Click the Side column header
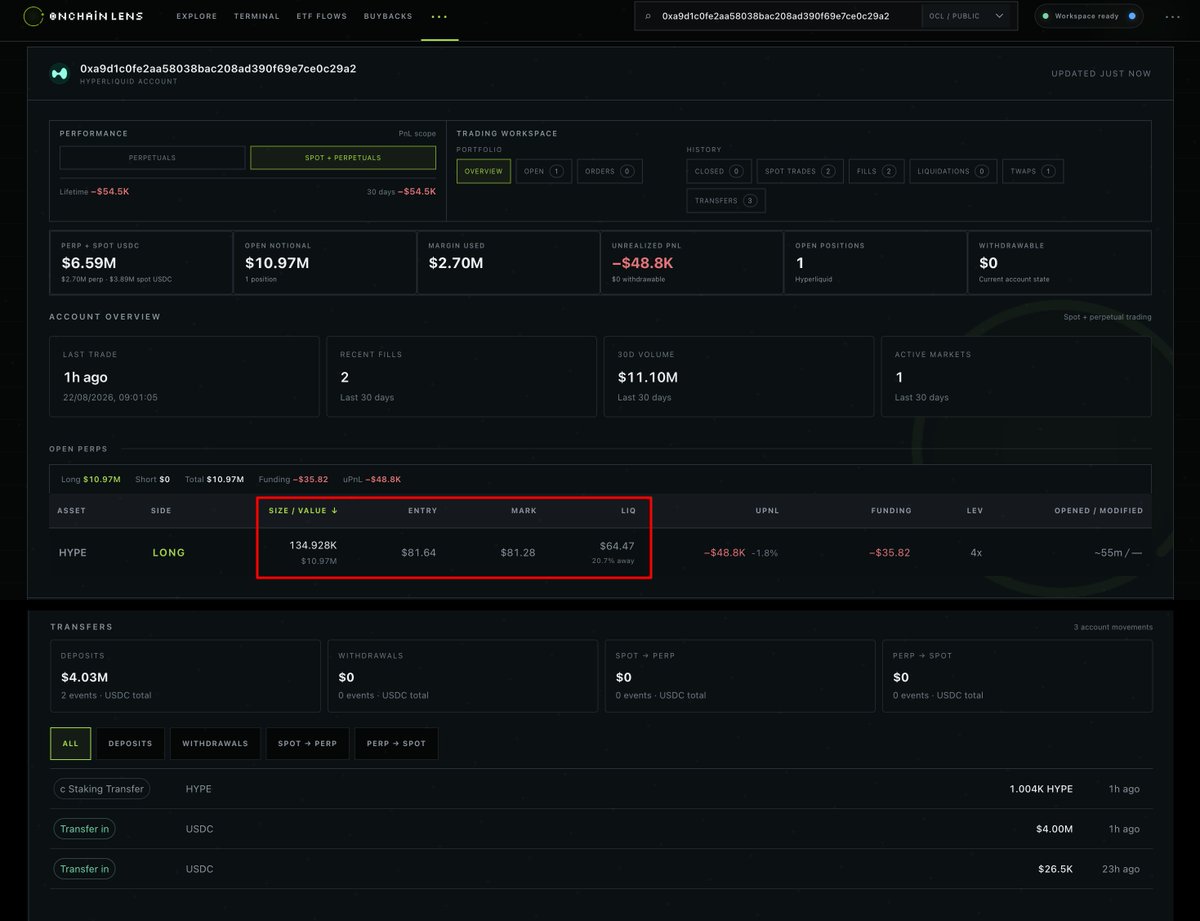 coord(161,510)
